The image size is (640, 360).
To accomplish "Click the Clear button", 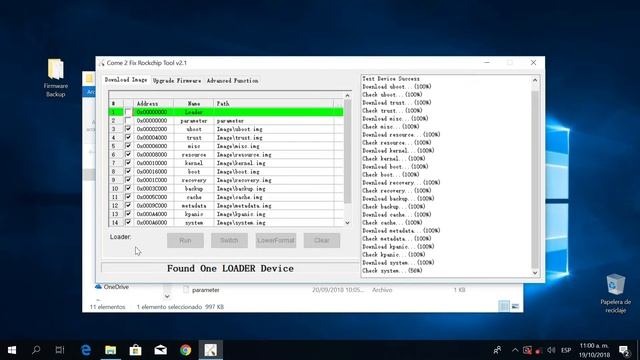I will tap(322, 240).
